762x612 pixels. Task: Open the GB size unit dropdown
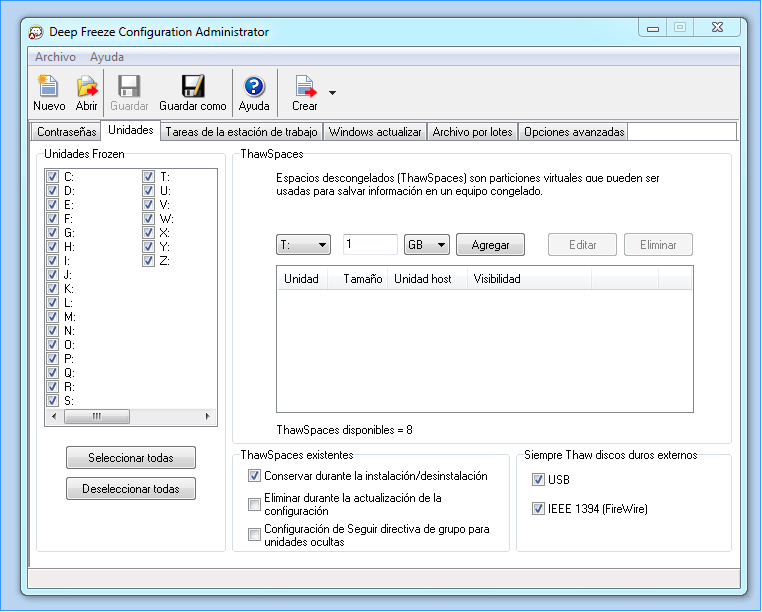(427, 245)
